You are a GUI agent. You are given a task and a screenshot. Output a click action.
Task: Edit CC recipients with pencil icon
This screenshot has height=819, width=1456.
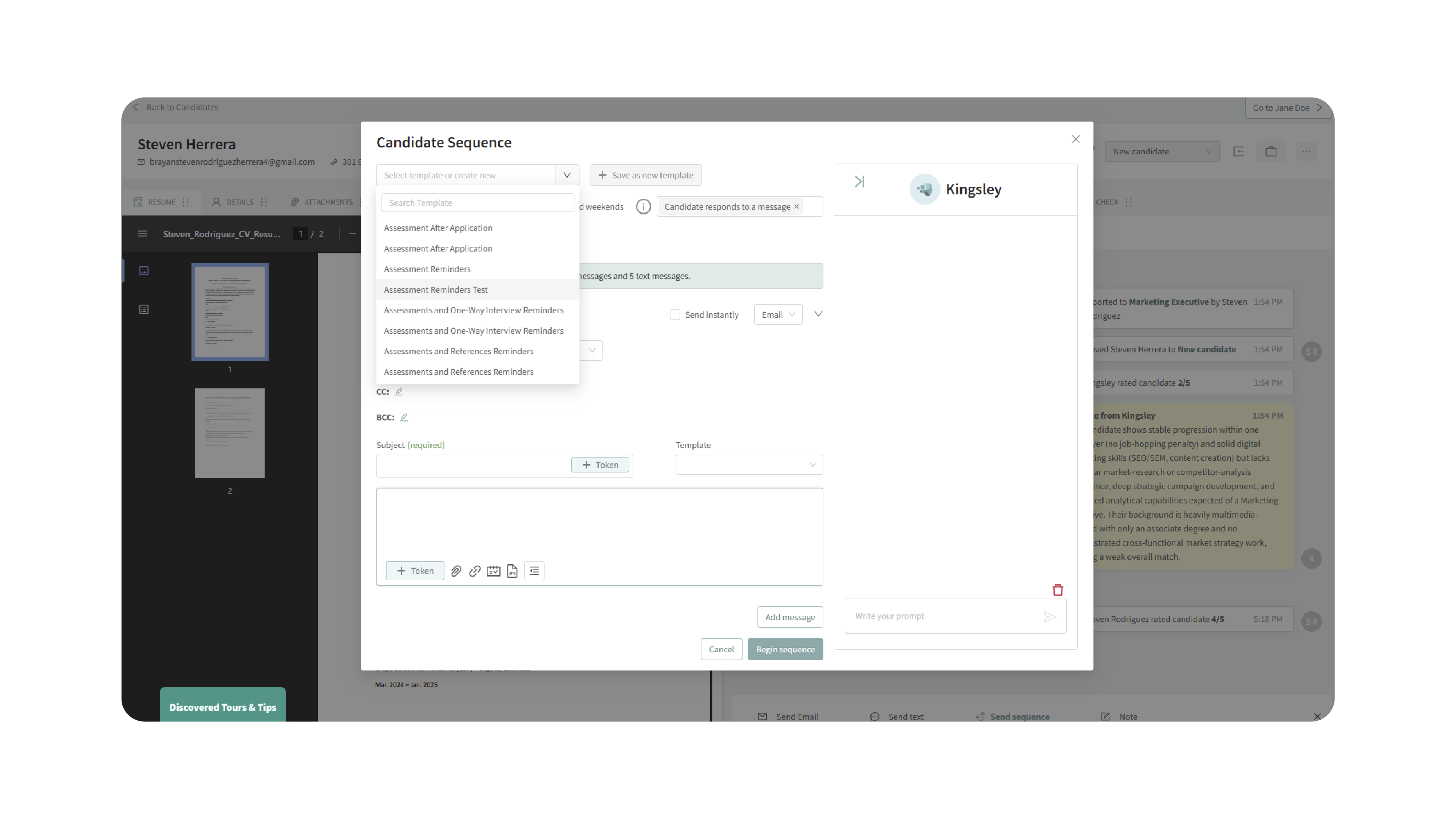(399, 391)
